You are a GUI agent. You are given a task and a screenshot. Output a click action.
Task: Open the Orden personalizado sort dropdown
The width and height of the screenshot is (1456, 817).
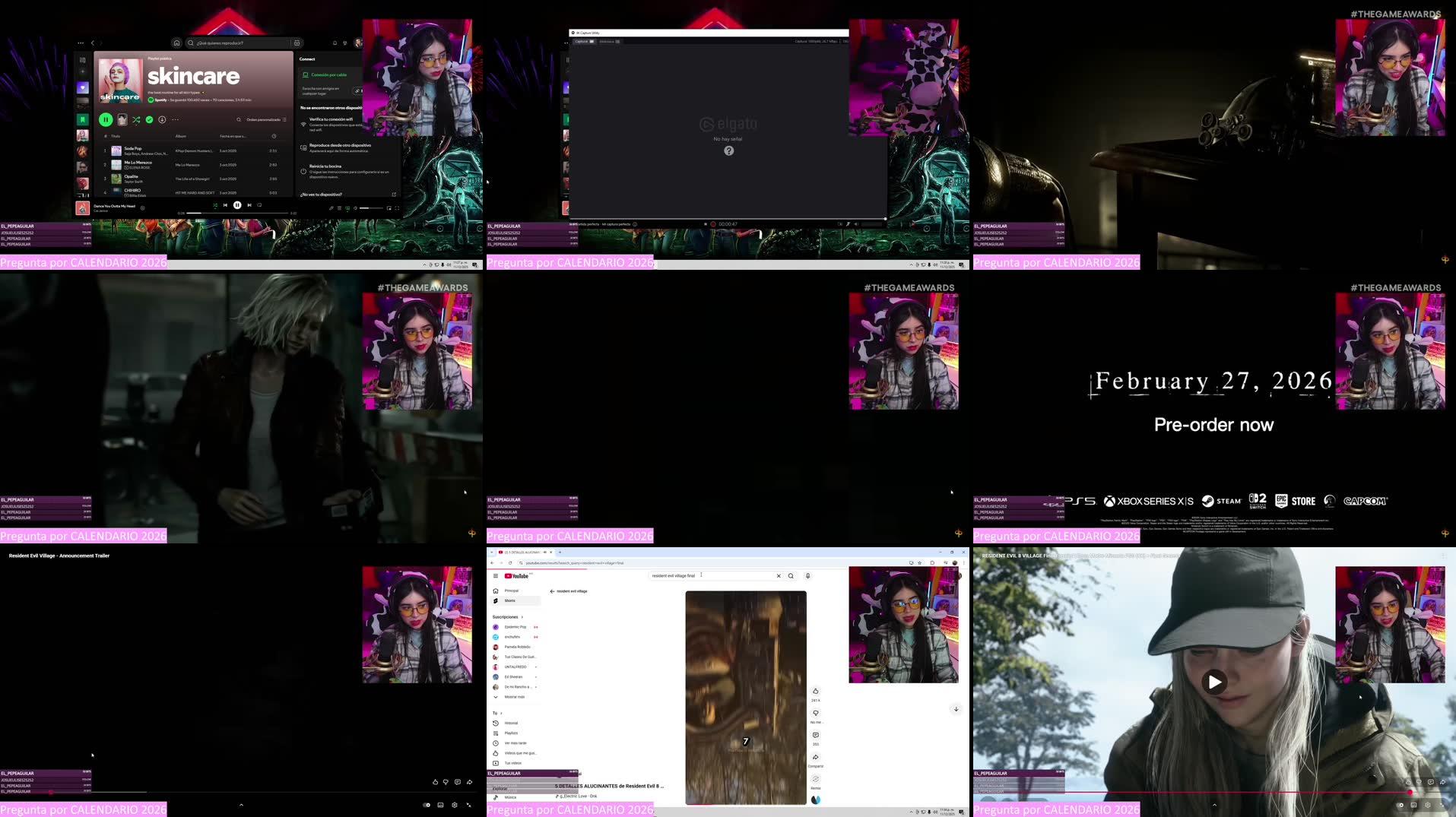tap(265, 119)
